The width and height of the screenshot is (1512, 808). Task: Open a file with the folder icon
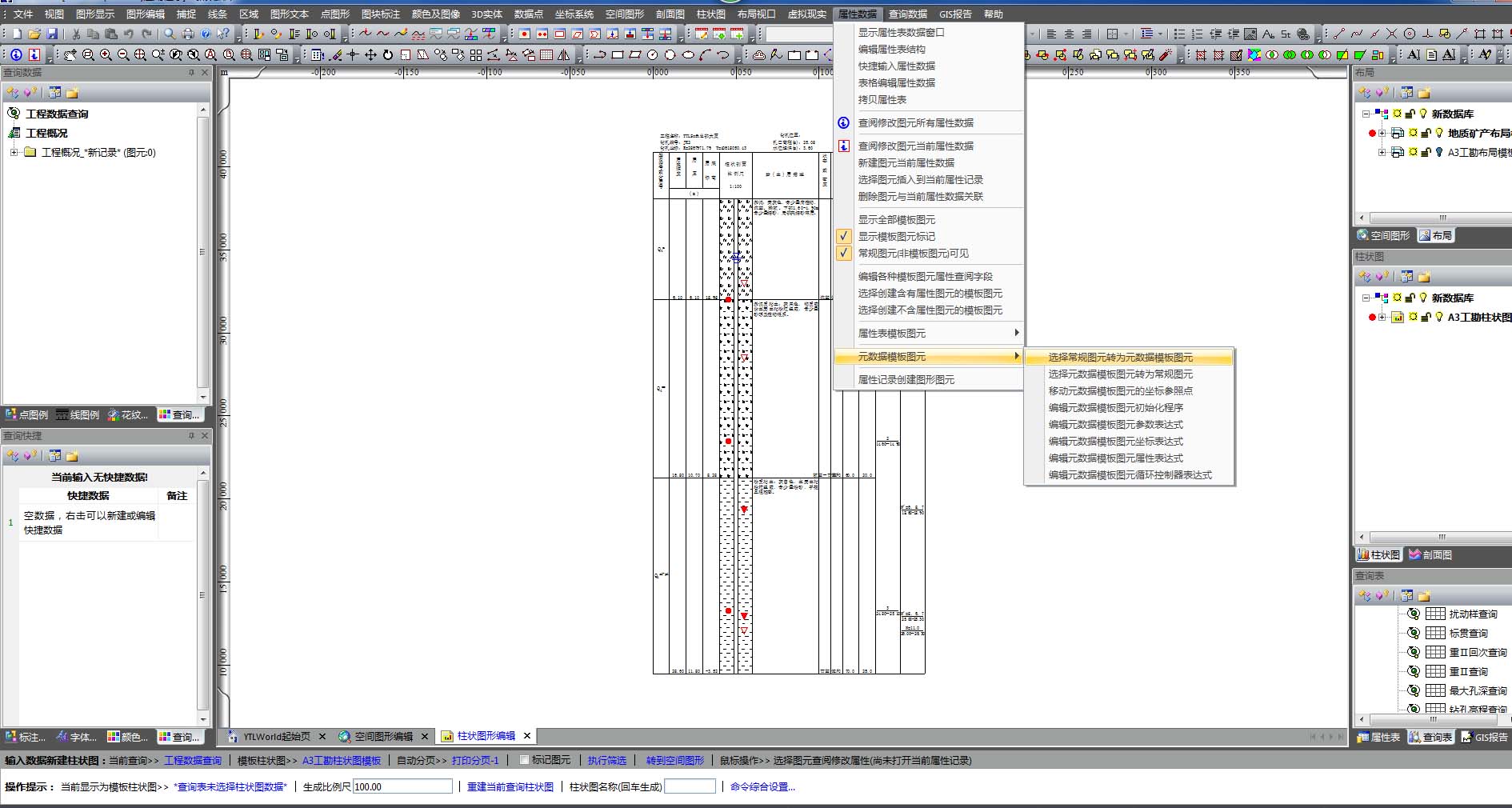pyautogui.click(x=34, y=34)
